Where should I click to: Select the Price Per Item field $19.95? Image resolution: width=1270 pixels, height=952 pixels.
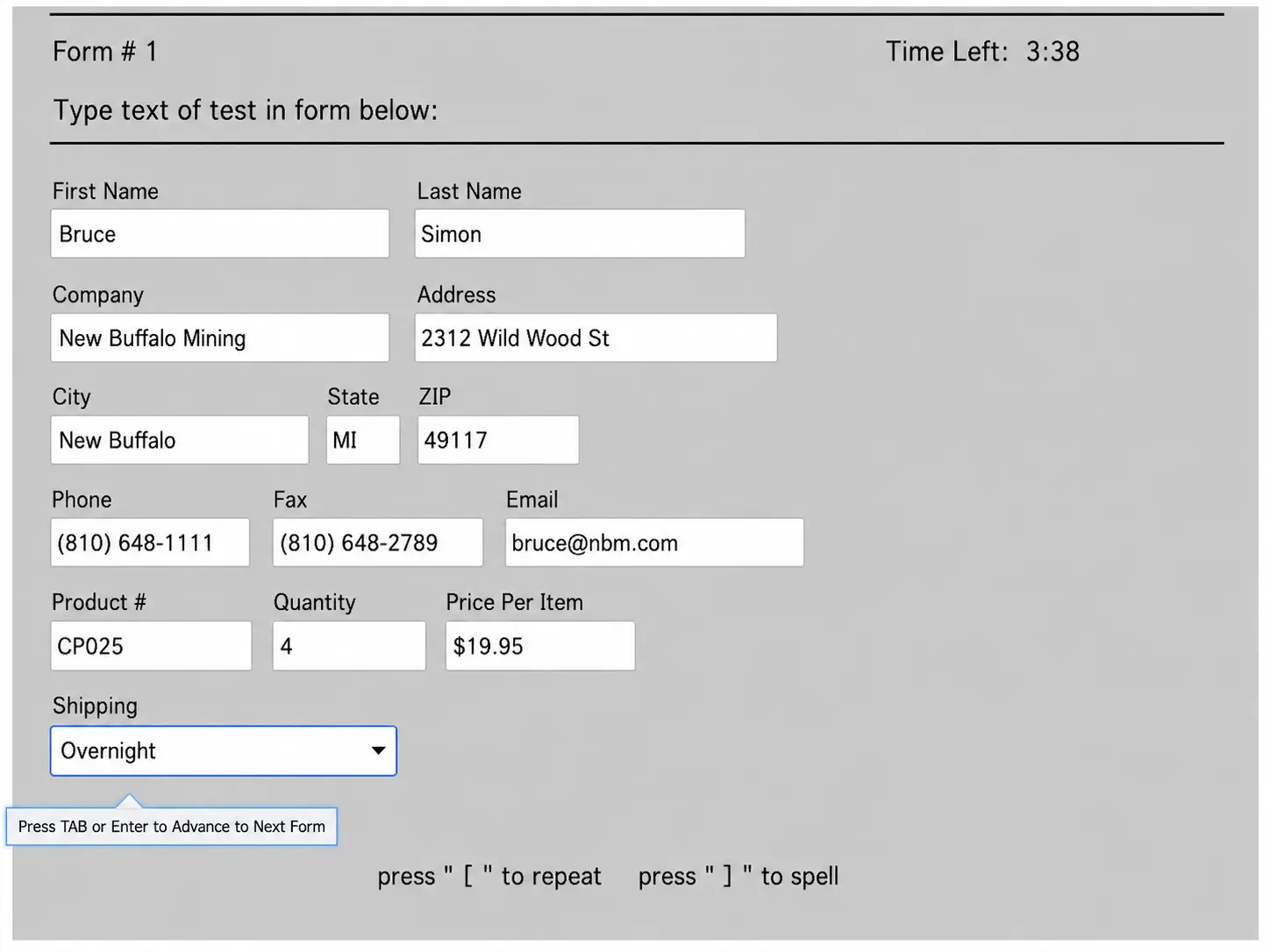pos(540,646)
